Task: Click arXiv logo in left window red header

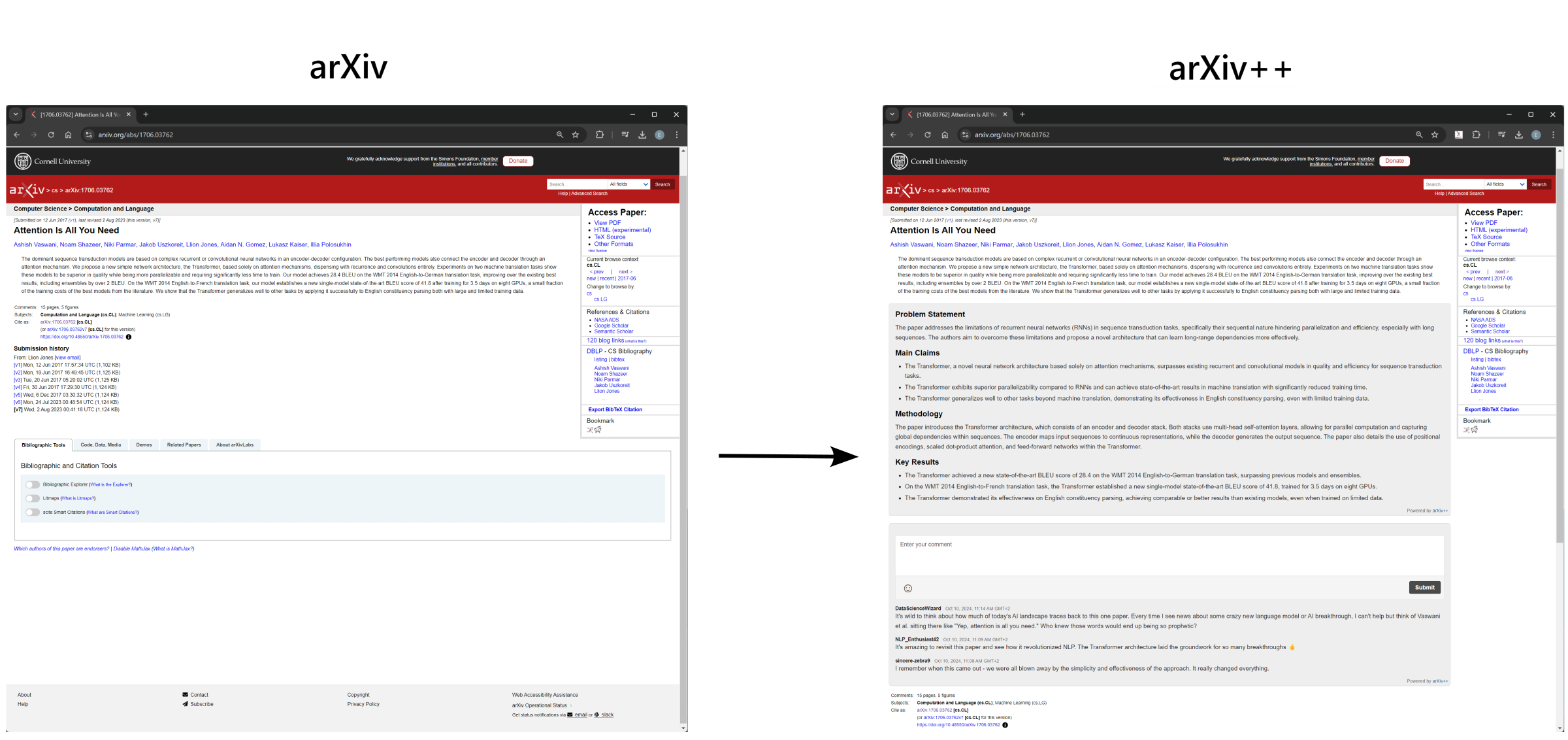Action: tap(27, 190)
